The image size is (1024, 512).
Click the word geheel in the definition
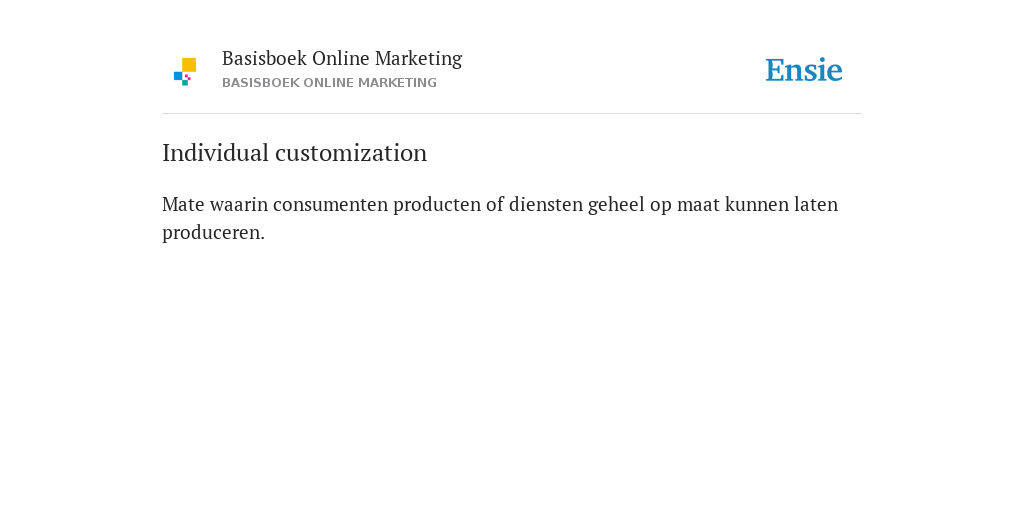coord(616,205)
